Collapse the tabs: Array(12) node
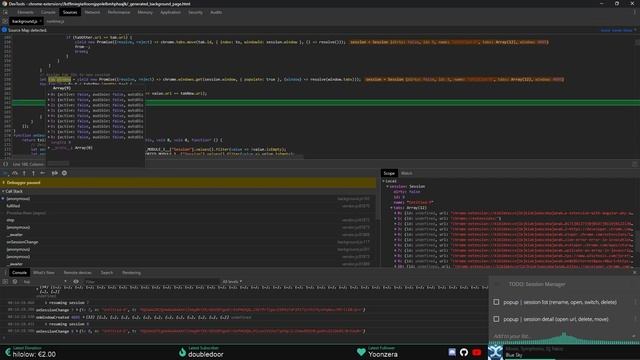The height and width of the screenshot is (360, 640). pyautogui.click(x=391, y=208)
